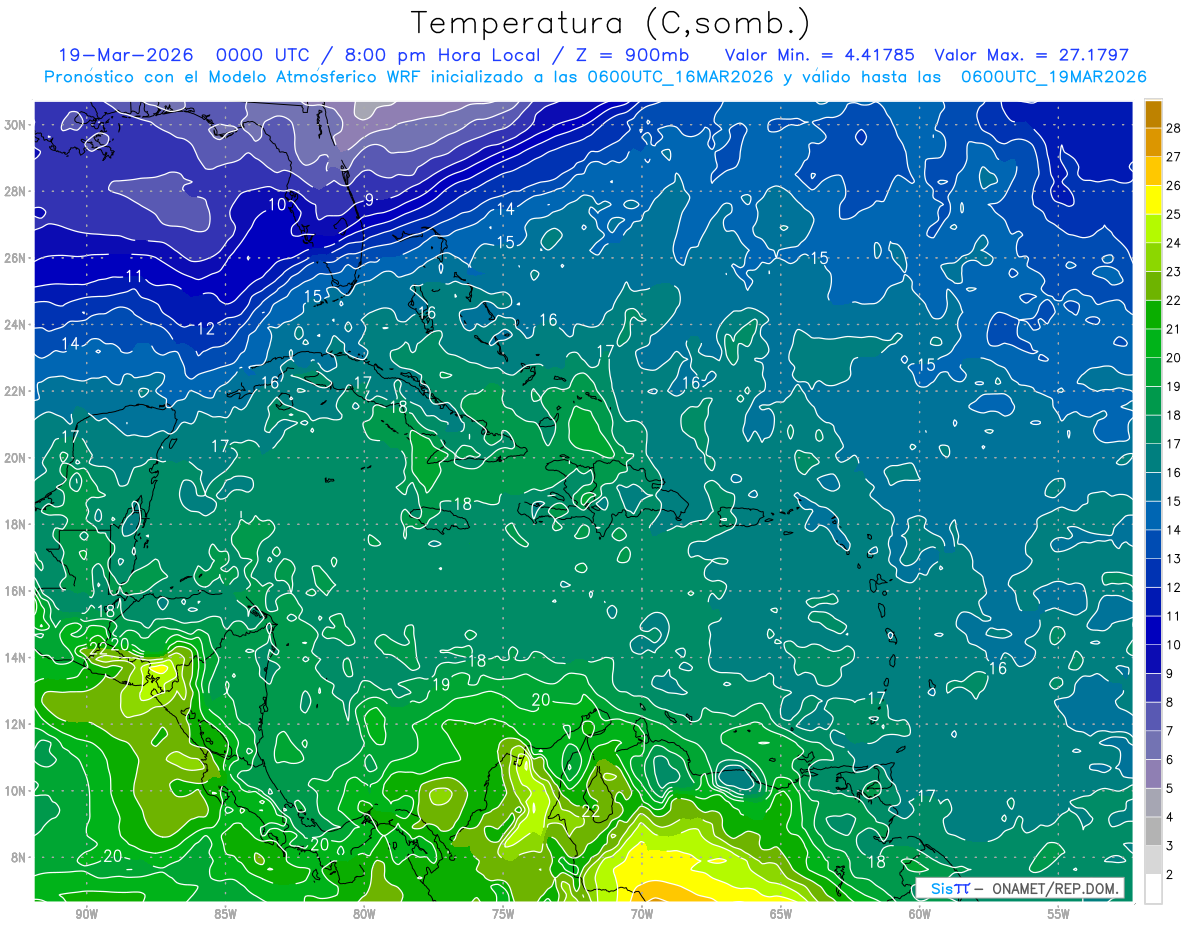Screen dimensions: 1200x927
Task: Click the '12N' latitude axis label
Action: point(16,724)
